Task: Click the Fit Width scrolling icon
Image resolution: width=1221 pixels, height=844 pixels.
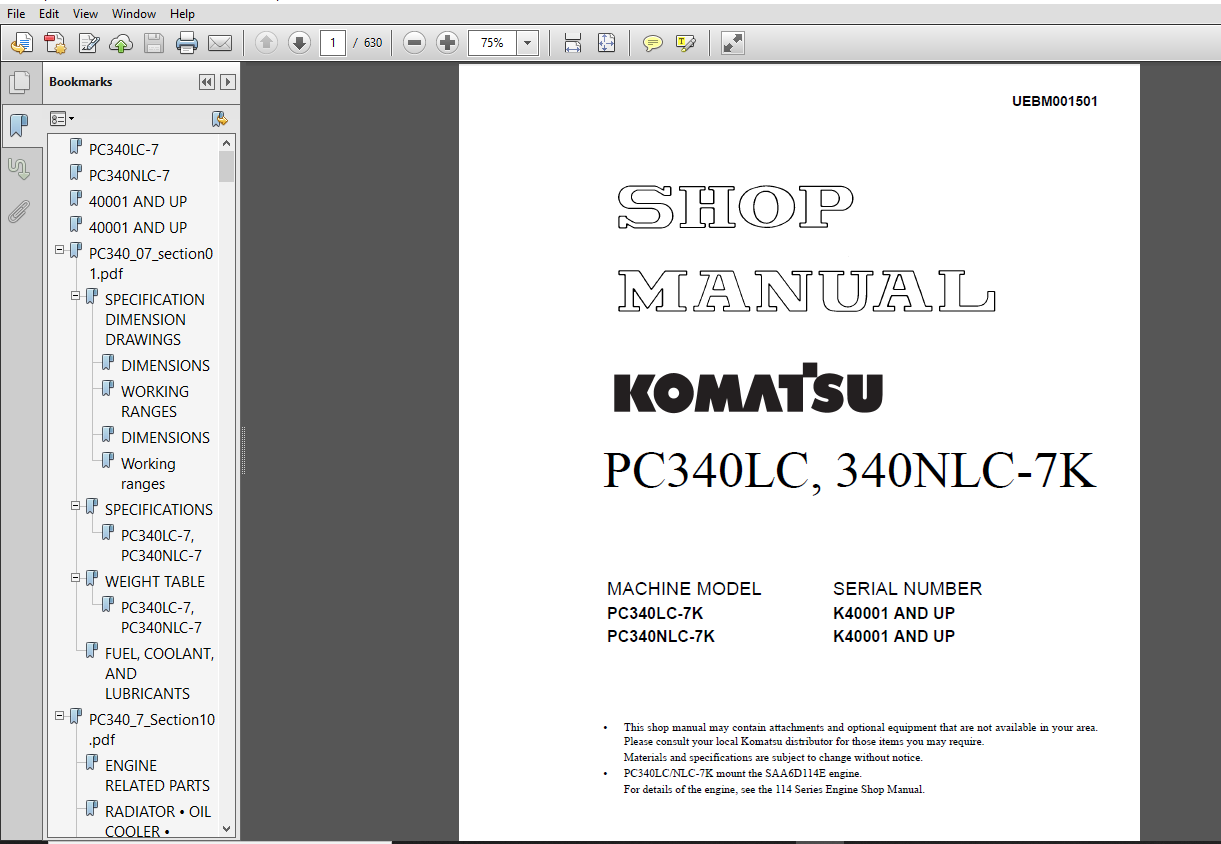Action: [x=573, y=43]
